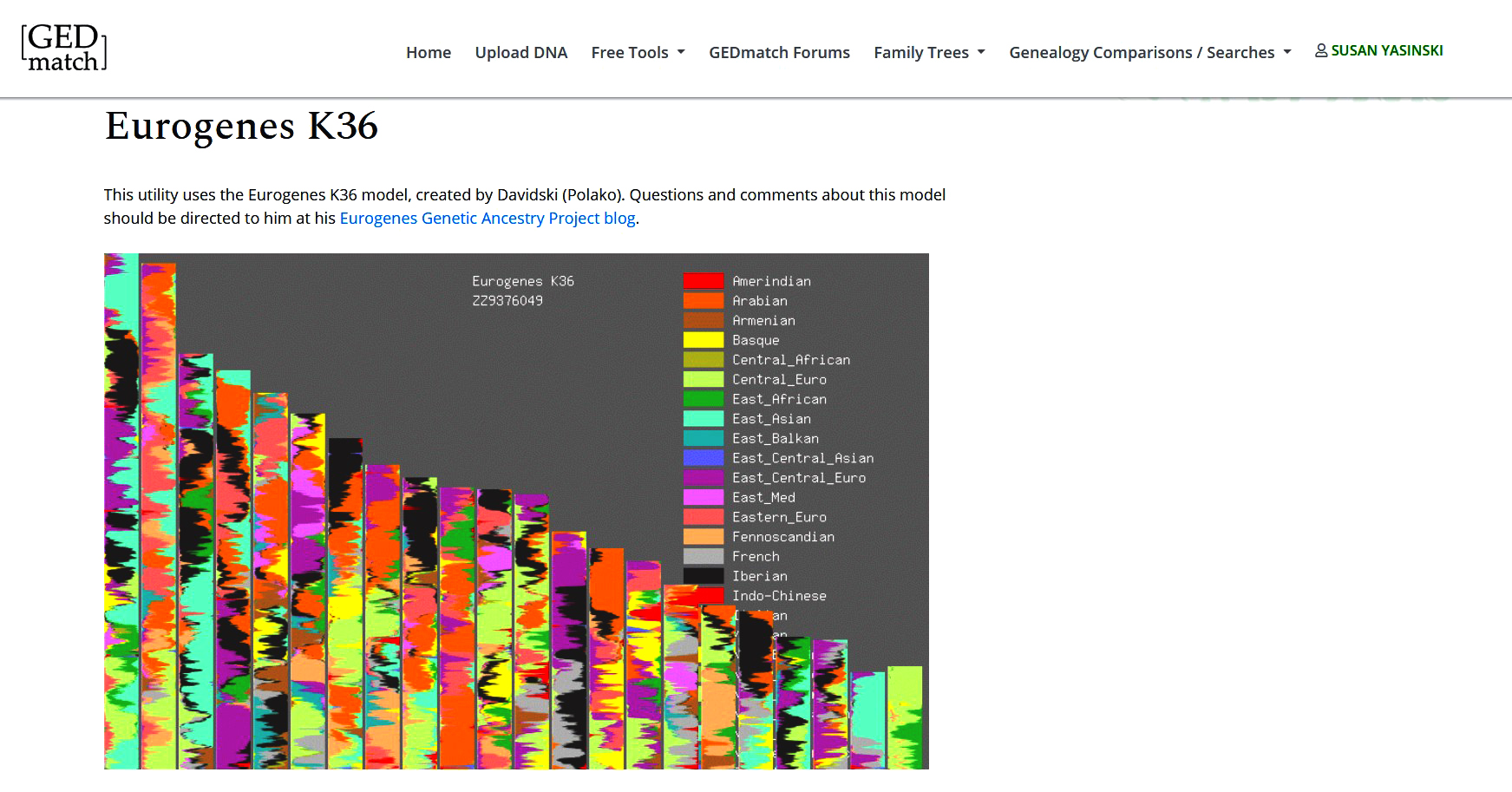Click the Armenian brown swatch

coord(704,320)
